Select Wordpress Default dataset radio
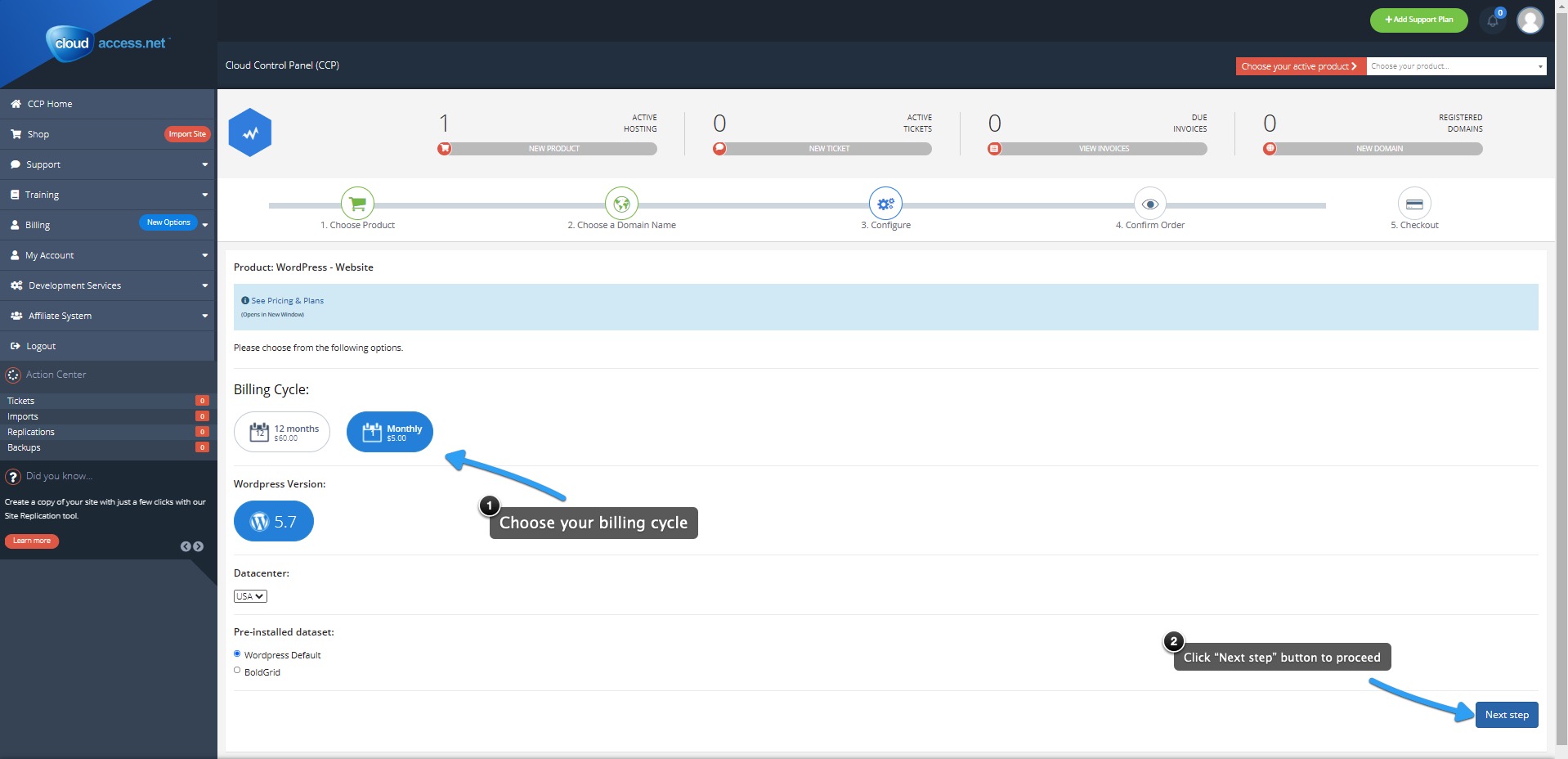The image size is (1568, 759). 237,653
